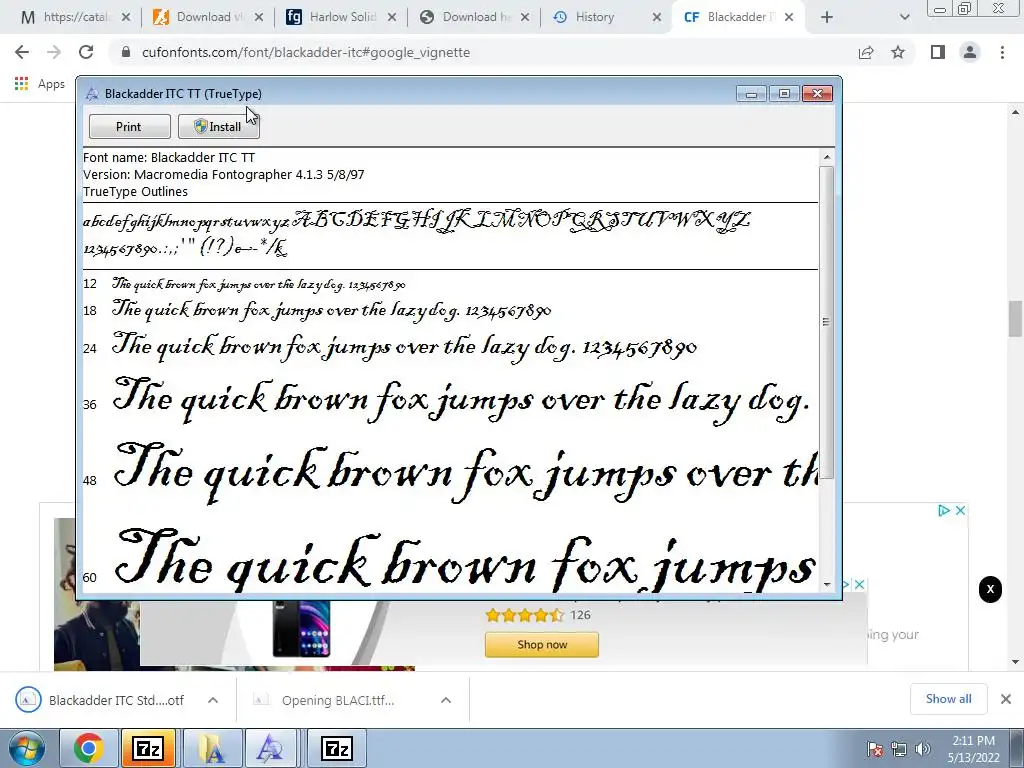Open the Apps bookmarks shortcut

(40, 84)
